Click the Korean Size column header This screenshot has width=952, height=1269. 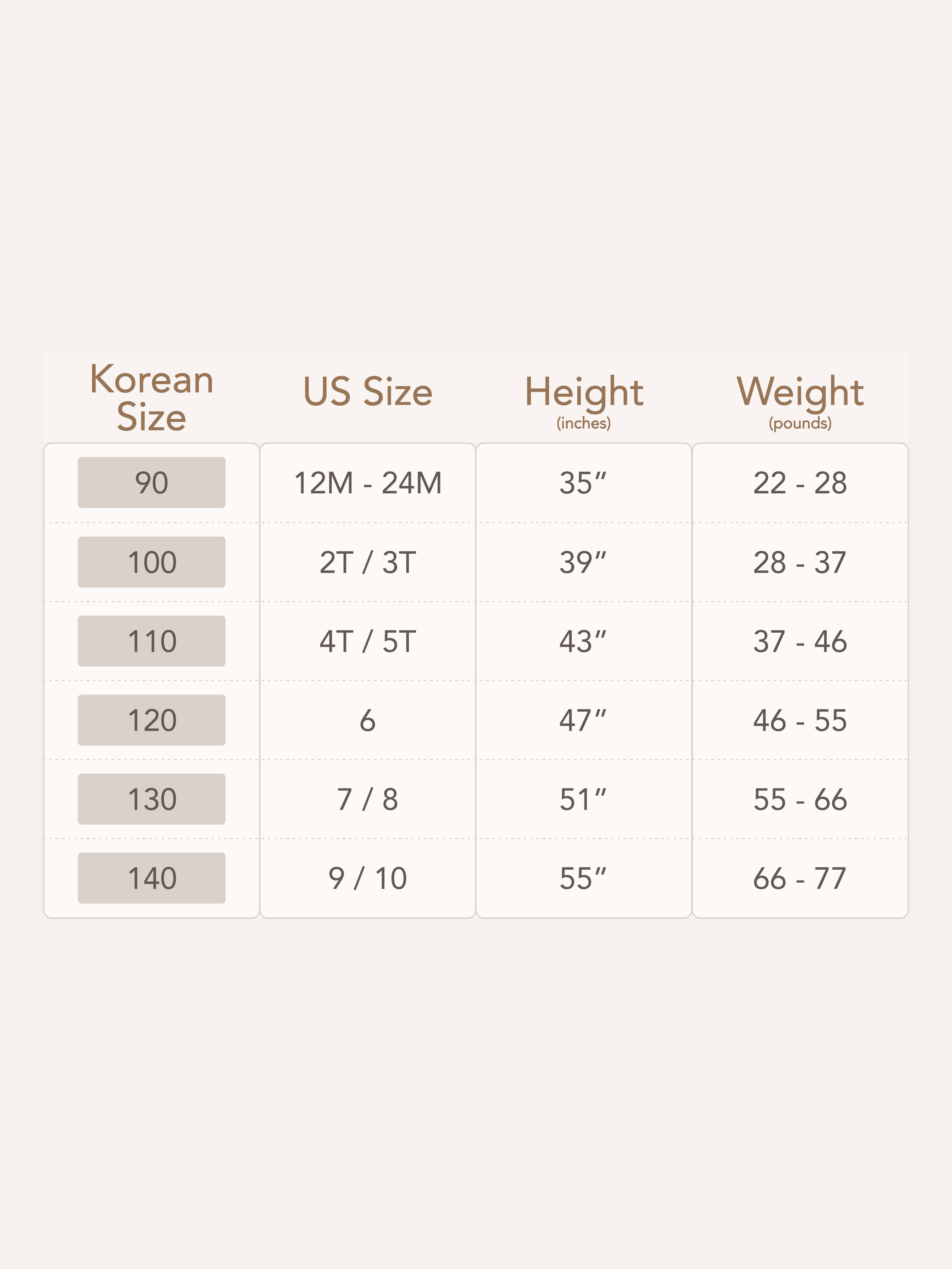click(151, 397)
